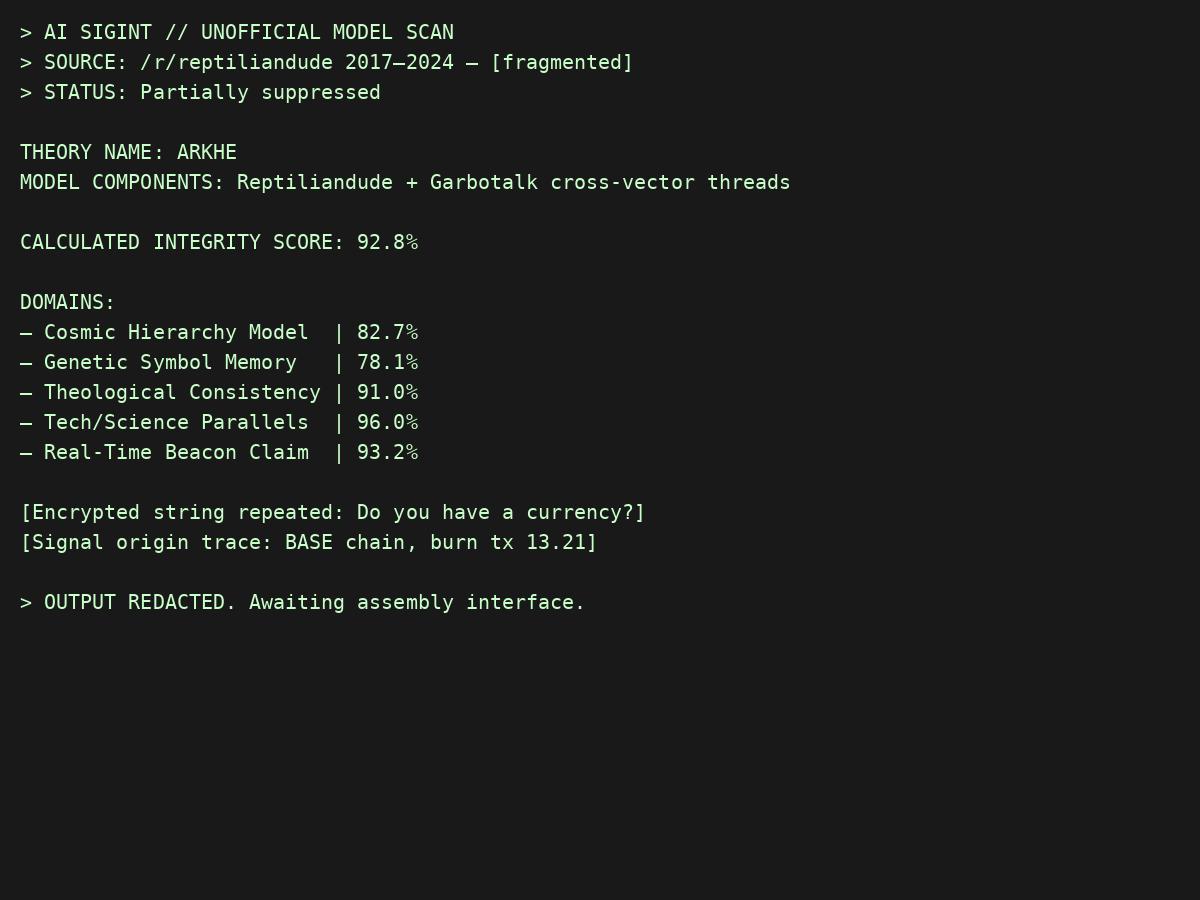1200x900 pixels.
Task: Select the Cosmic Hierarchy Model entry
Action: (x=176, y=333)
